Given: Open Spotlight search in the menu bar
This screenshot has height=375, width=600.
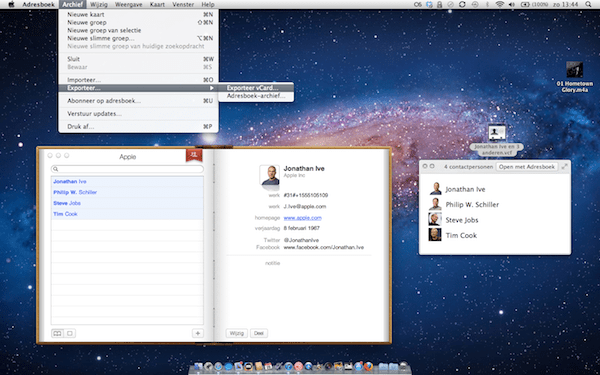Looking at the screenshot, I should tap(588, 5).
